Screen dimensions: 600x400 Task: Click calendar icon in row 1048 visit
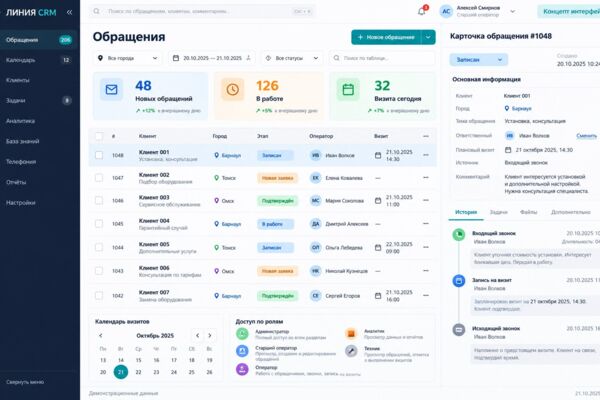(x=378, y=155)
